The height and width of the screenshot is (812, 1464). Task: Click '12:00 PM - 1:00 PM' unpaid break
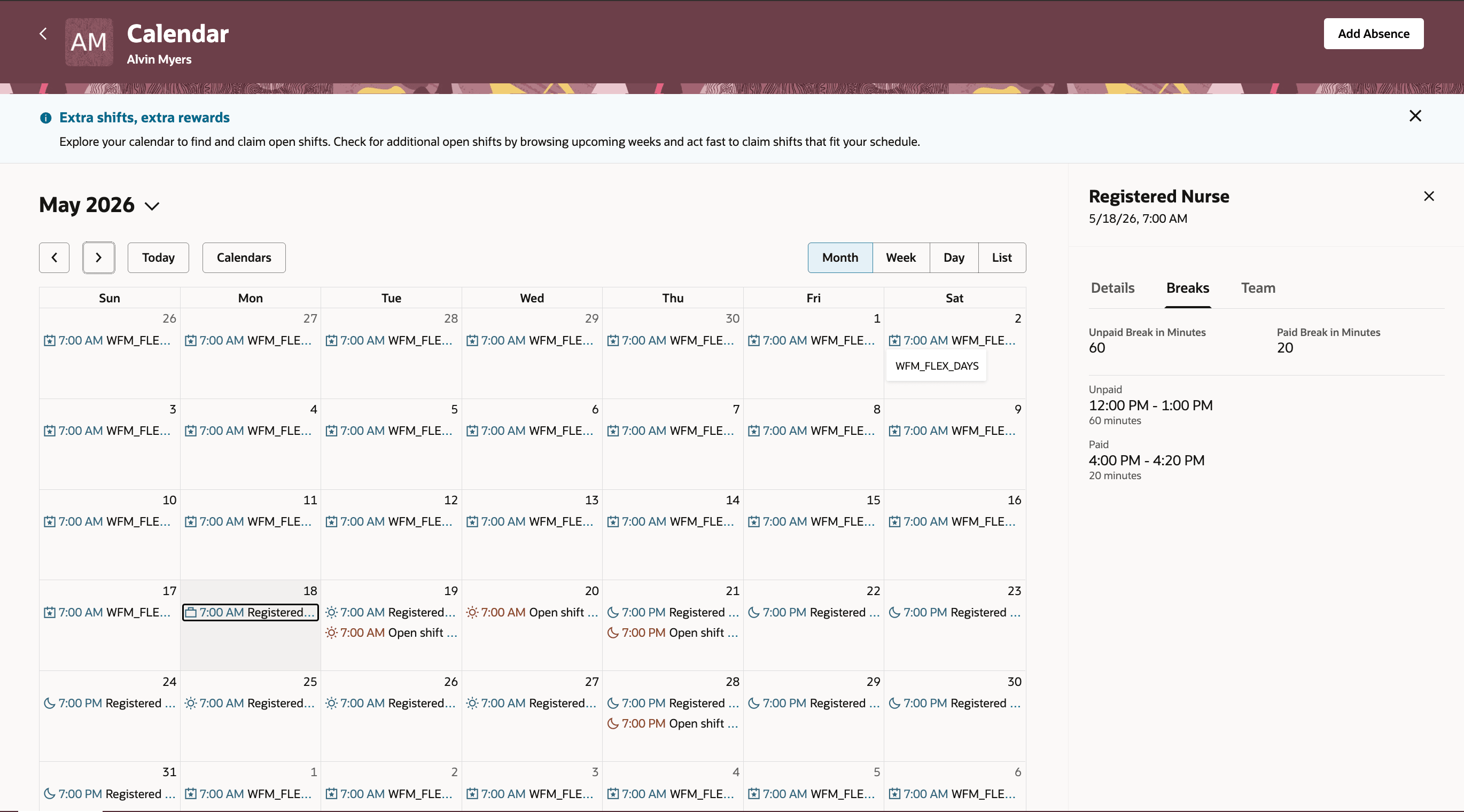coord(1150,405)
